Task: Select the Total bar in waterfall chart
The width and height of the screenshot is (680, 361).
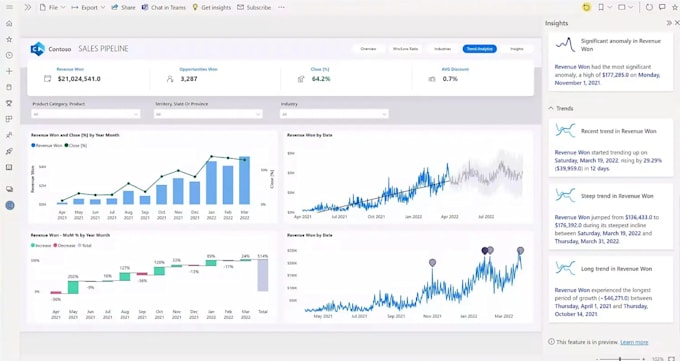Action: (x=263, y=275)
